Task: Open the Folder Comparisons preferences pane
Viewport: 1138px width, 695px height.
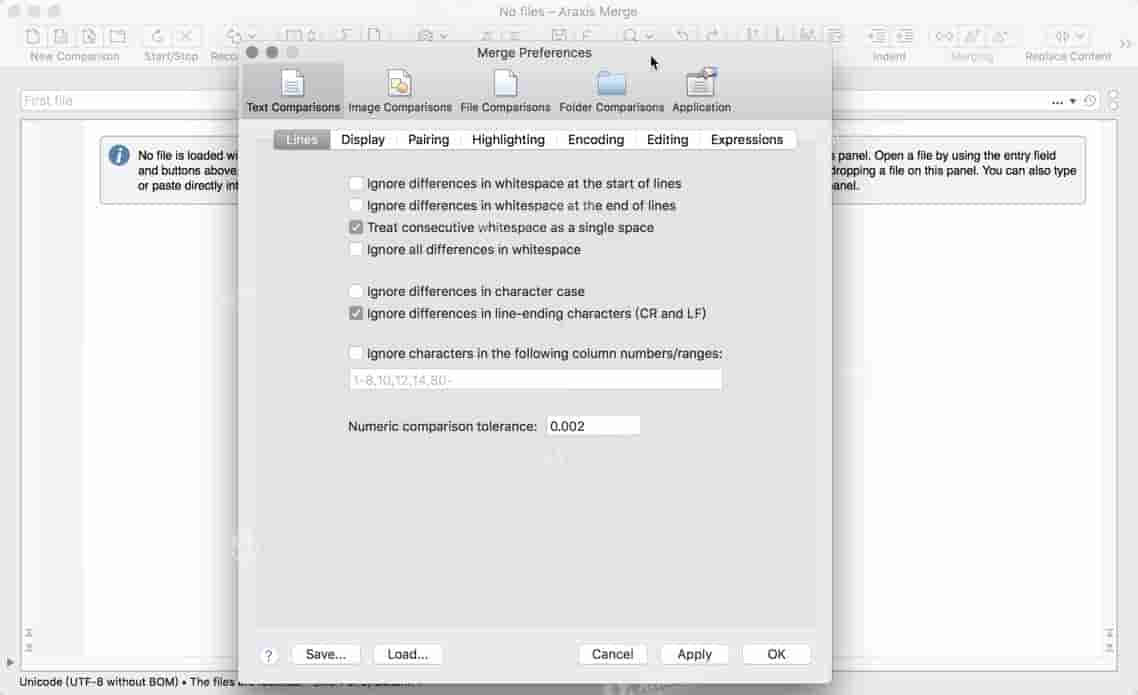Action: coord(611,91)
